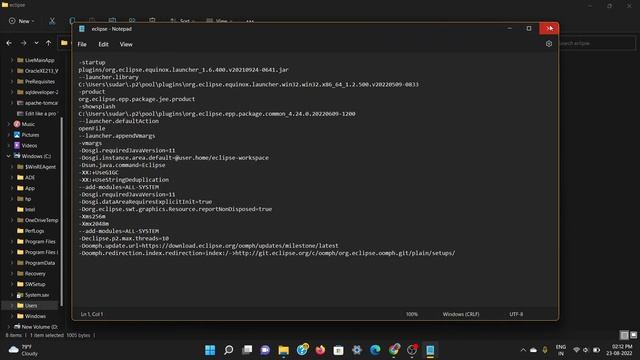Expand the Users folder node
640x360 pixels.
click(12, 305)
